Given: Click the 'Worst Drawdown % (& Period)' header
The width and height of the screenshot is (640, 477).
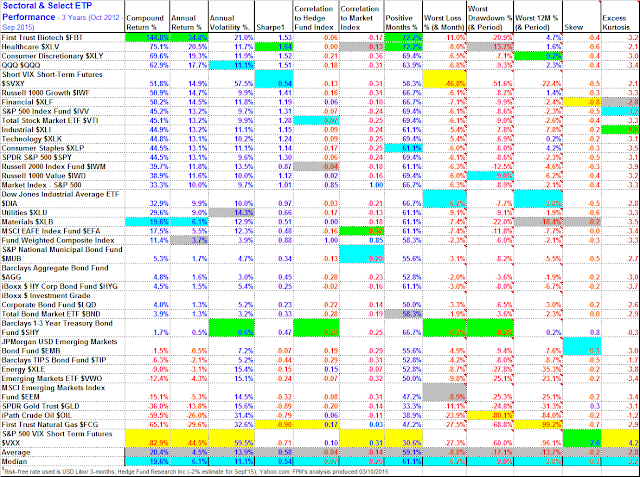Looking at the screenshot, I should 490,18.
